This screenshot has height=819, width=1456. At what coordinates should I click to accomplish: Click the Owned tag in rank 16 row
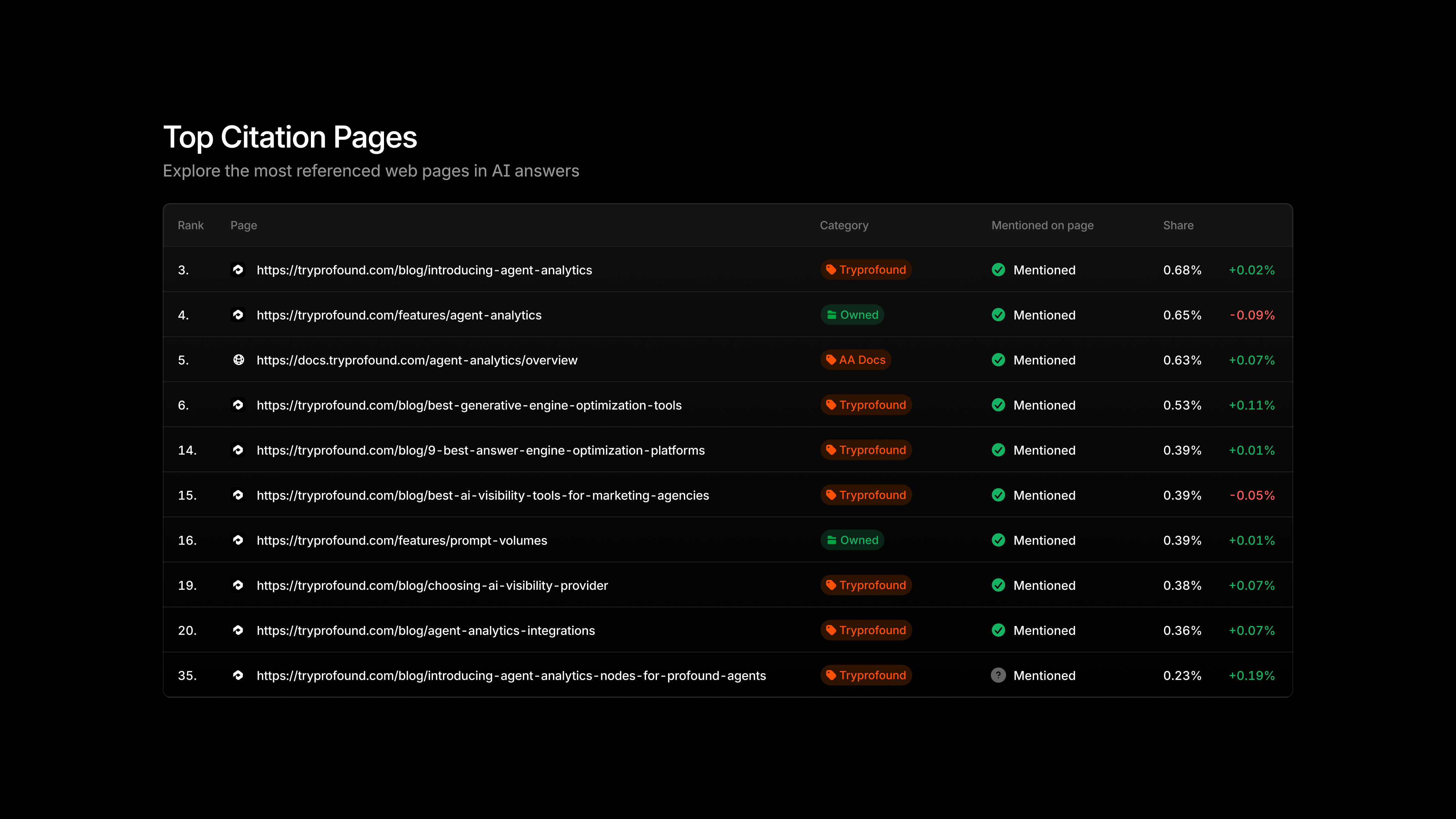coord(852,540)
